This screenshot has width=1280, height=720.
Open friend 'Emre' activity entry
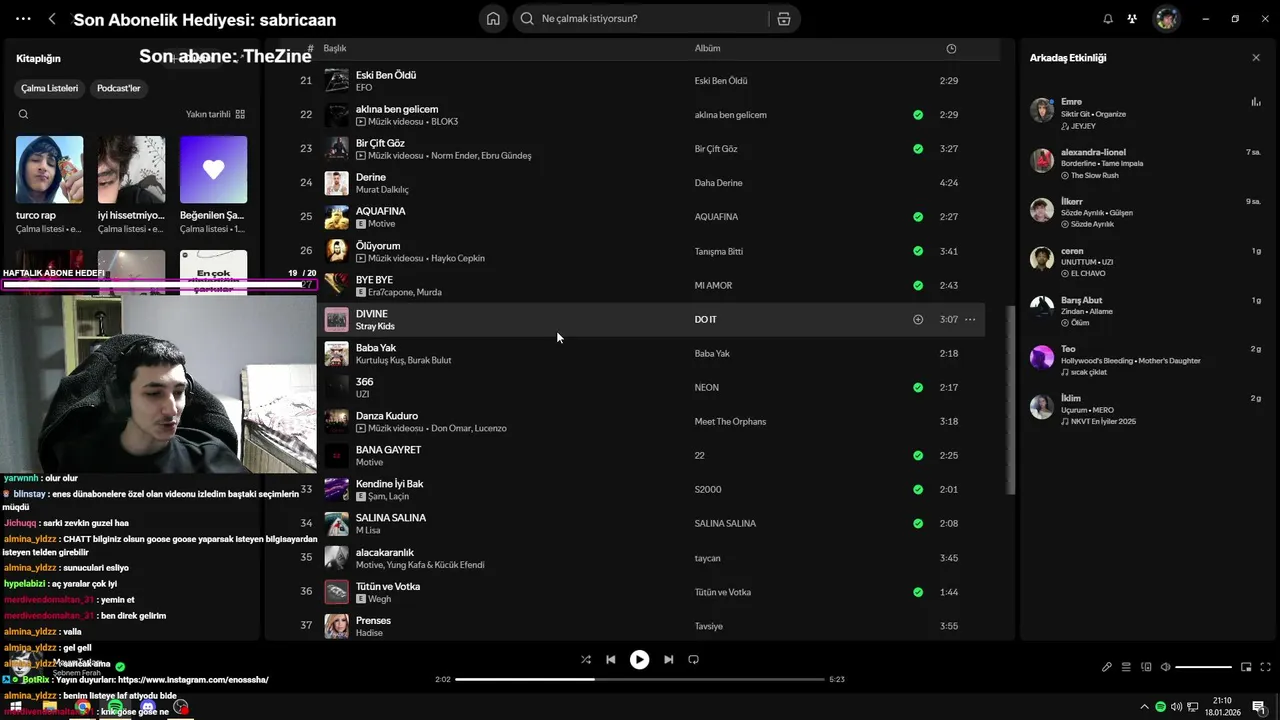click(1145, 113)
